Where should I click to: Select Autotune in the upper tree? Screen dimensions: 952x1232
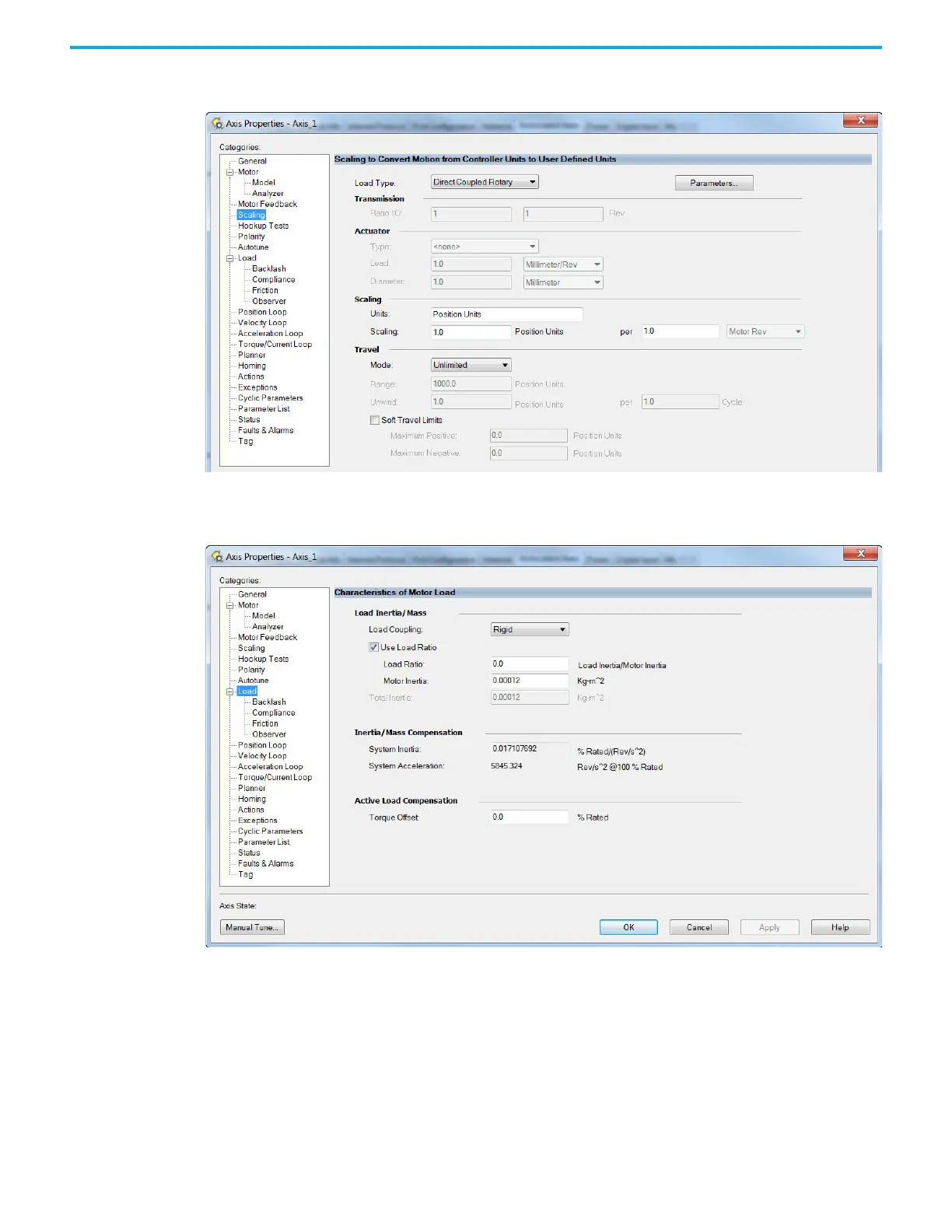(x=253, y=247)
